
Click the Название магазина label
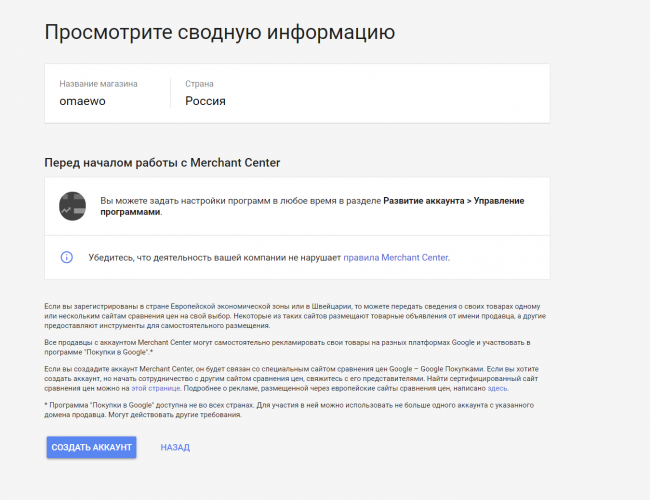pyautogui.click(x=98, y=84)
